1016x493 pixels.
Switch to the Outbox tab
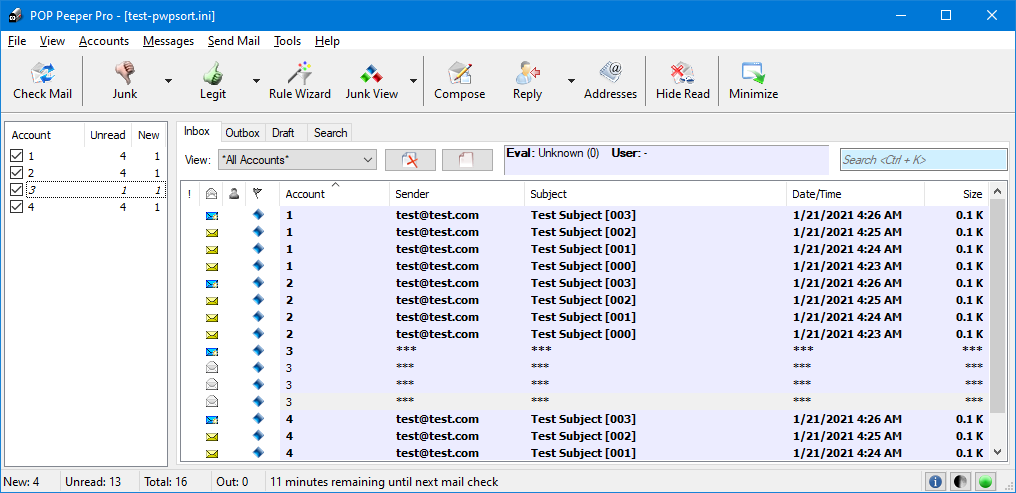[x=242, y=133]
